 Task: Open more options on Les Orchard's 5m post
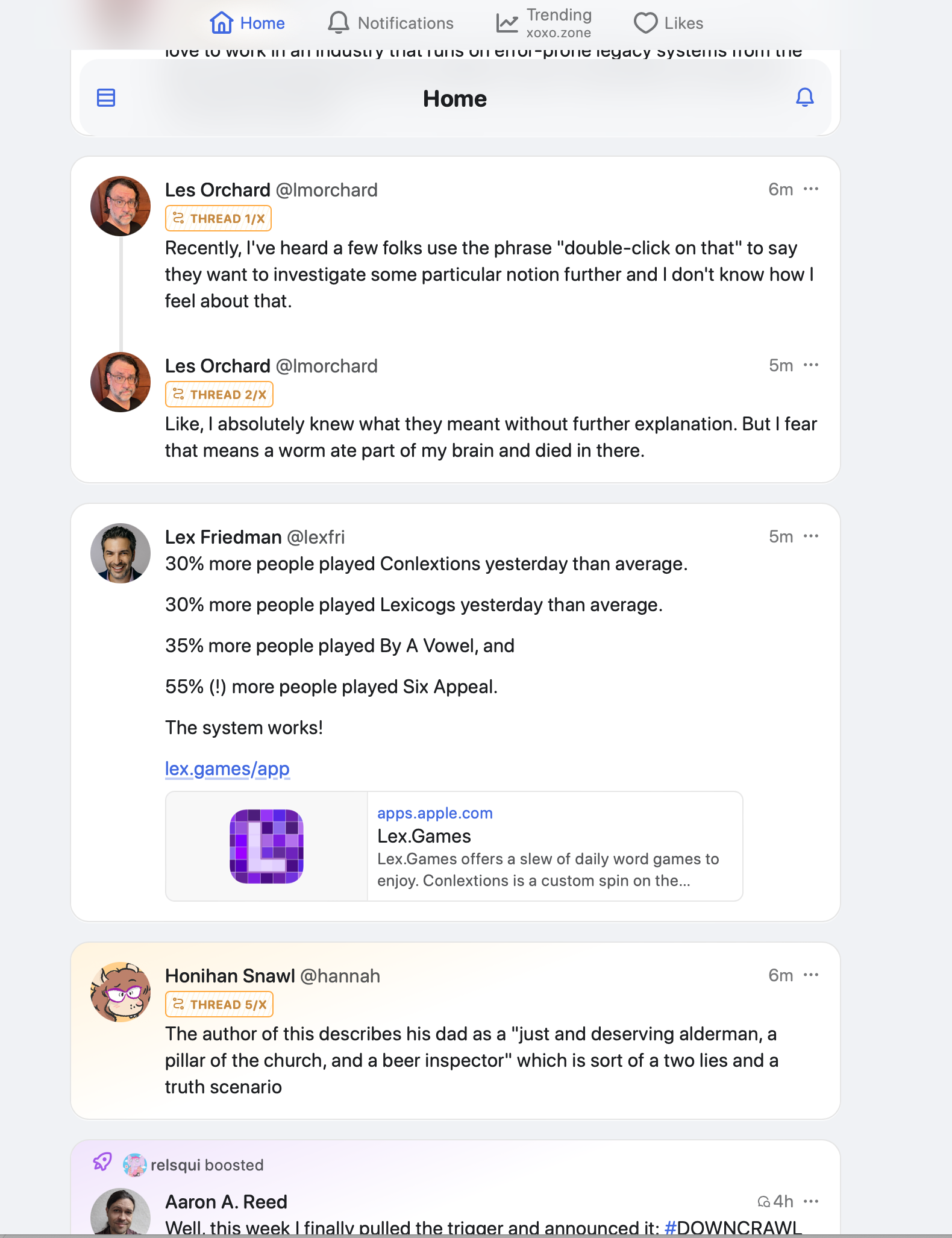811,365
